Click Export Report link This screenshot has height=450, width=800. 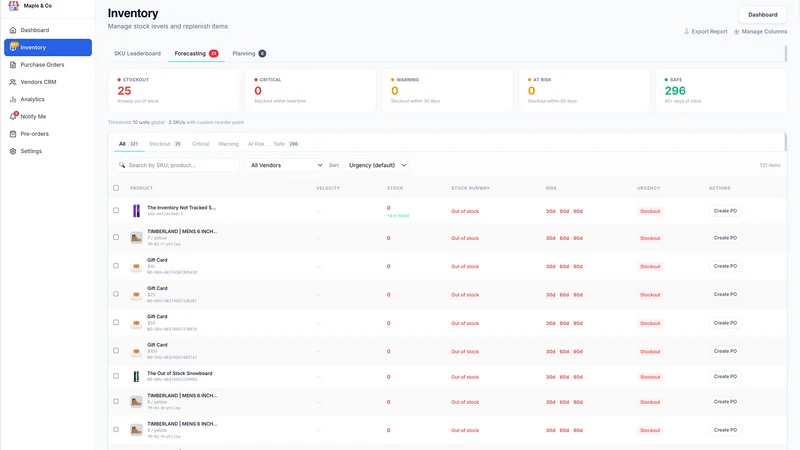coord(706,32)
